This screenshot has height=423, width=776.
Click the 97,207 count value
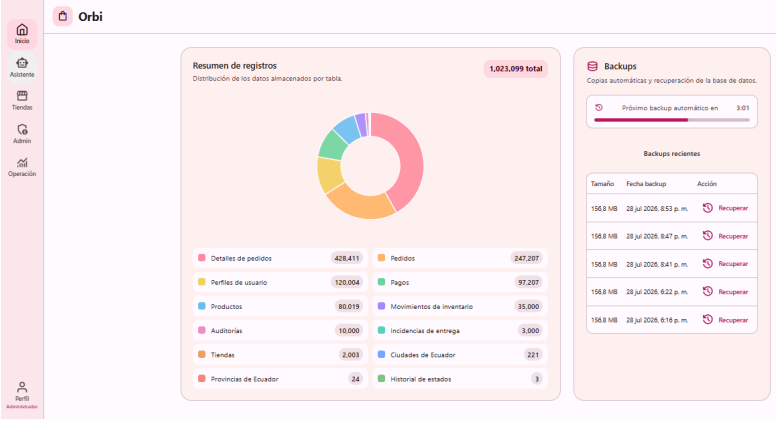click(528, 282)
